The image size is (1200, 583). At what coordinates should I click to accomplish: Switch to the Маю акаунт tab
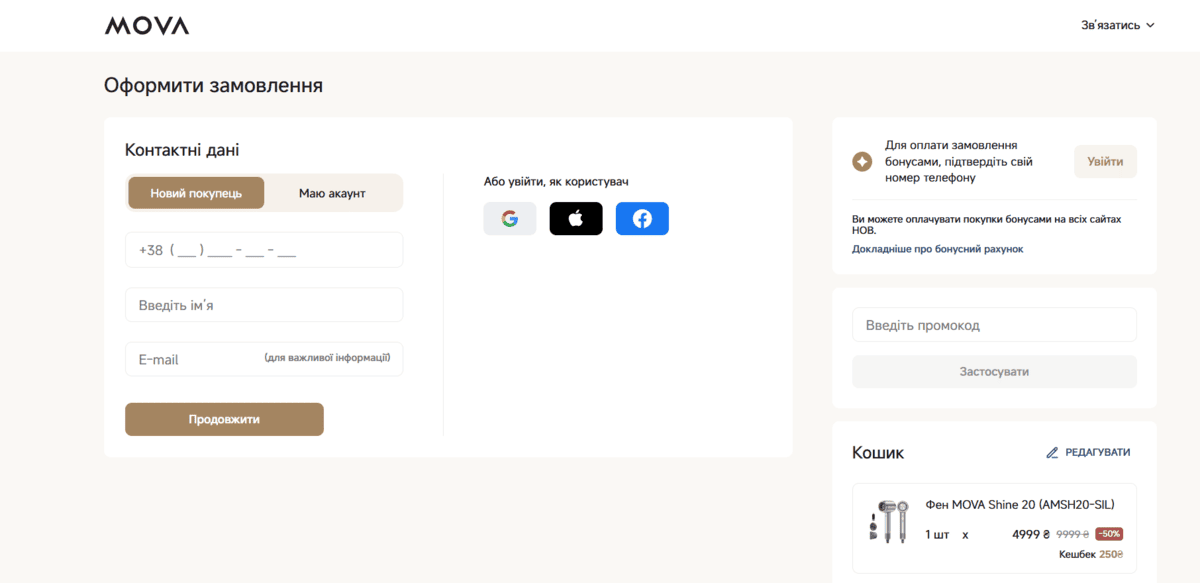click(x=332, y=193)
